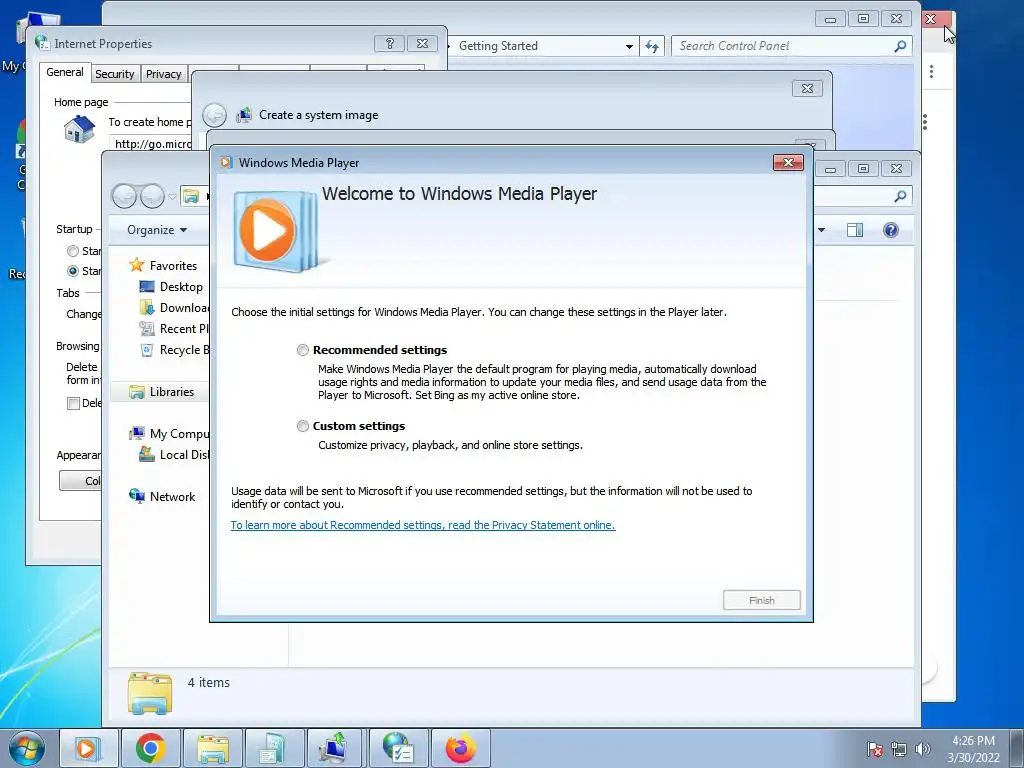
Task: Click the backup taskbar icon with green arrow
Action: click(x=336, y=748)
